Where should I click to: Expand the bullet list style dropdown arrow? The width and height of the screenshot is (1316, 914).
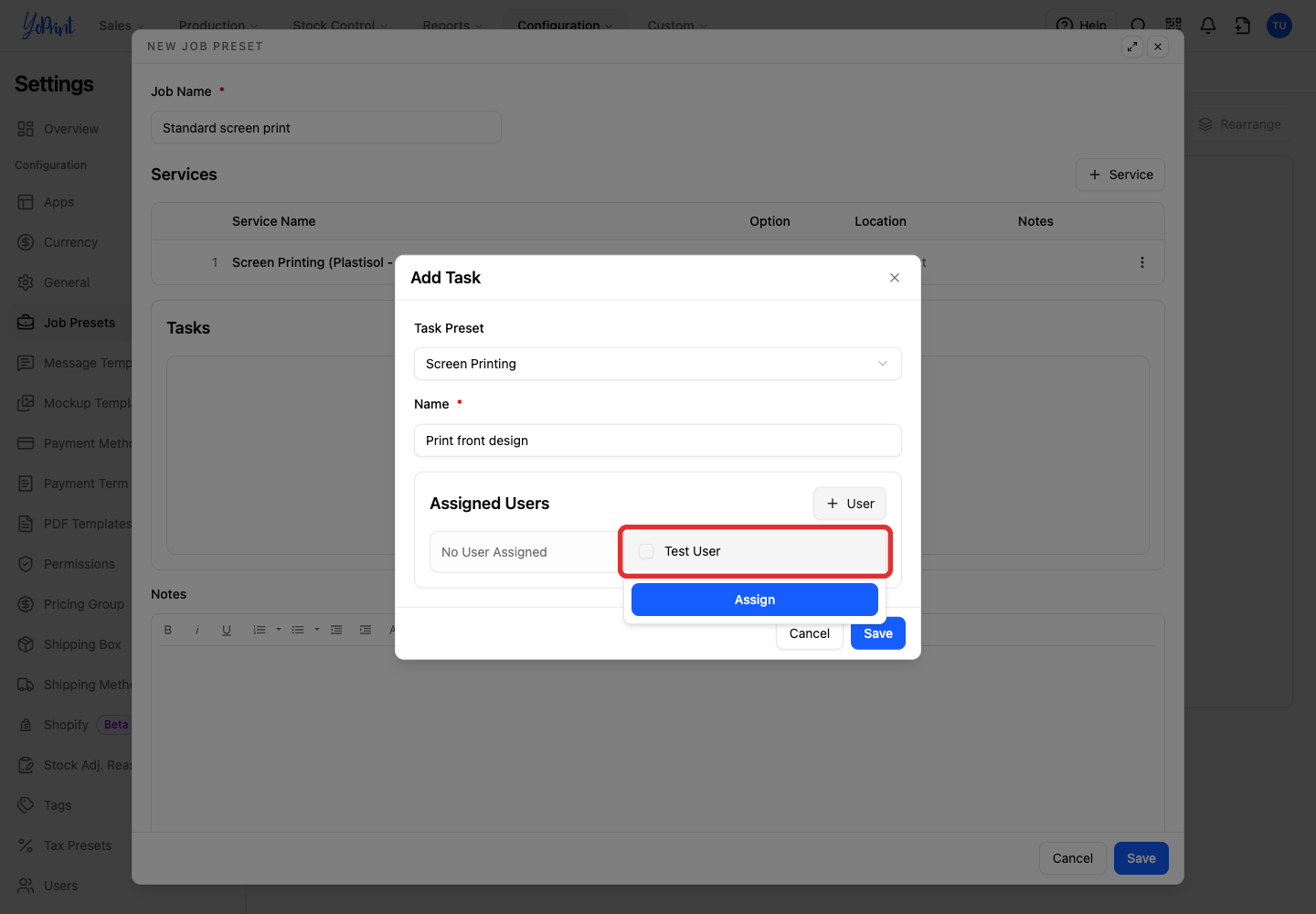[317, 630]
